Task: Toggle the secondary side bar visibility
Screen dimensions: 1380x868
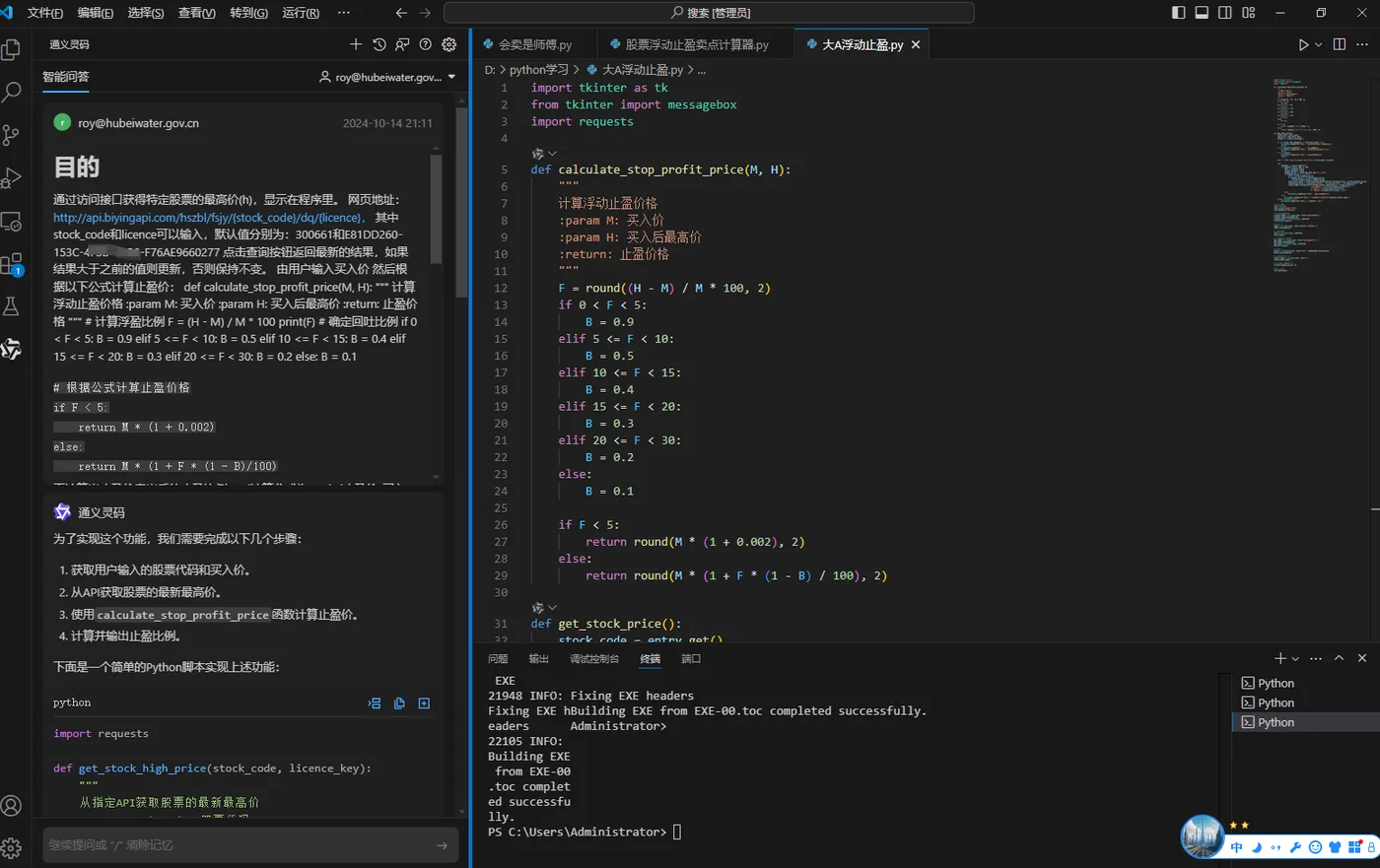Action: (1225, 13)
